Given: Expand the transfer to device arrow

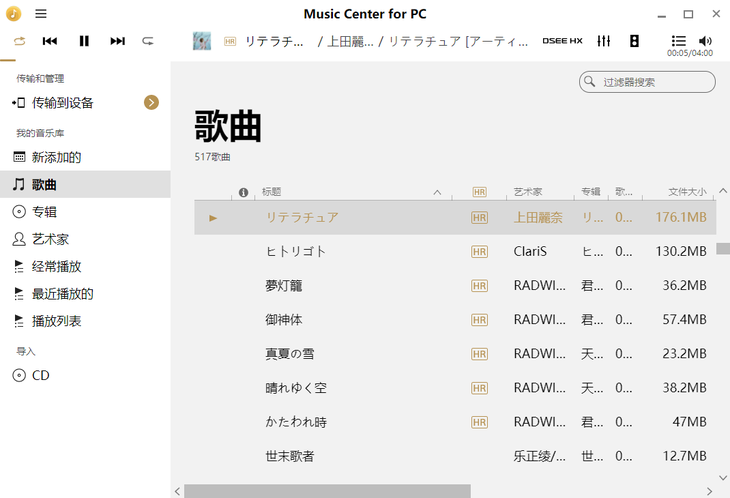Looking at the screenshot, I should (151, 102).
